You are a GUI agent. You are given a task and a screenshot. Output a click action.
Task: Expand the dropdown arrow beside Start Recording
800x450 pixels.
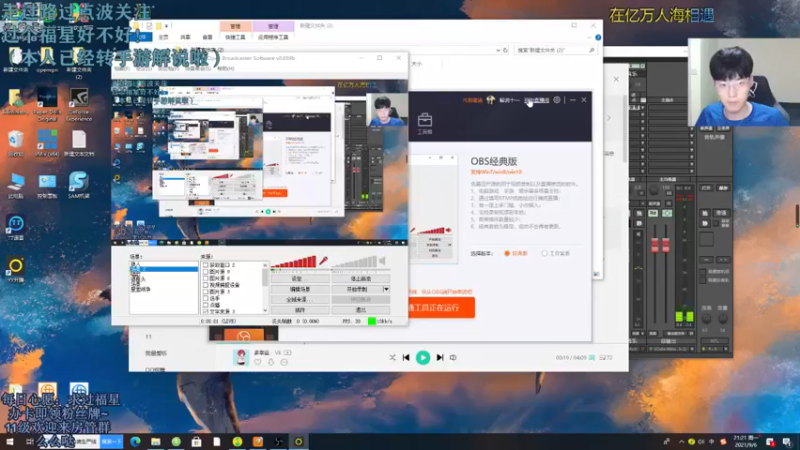click(386, 289)
